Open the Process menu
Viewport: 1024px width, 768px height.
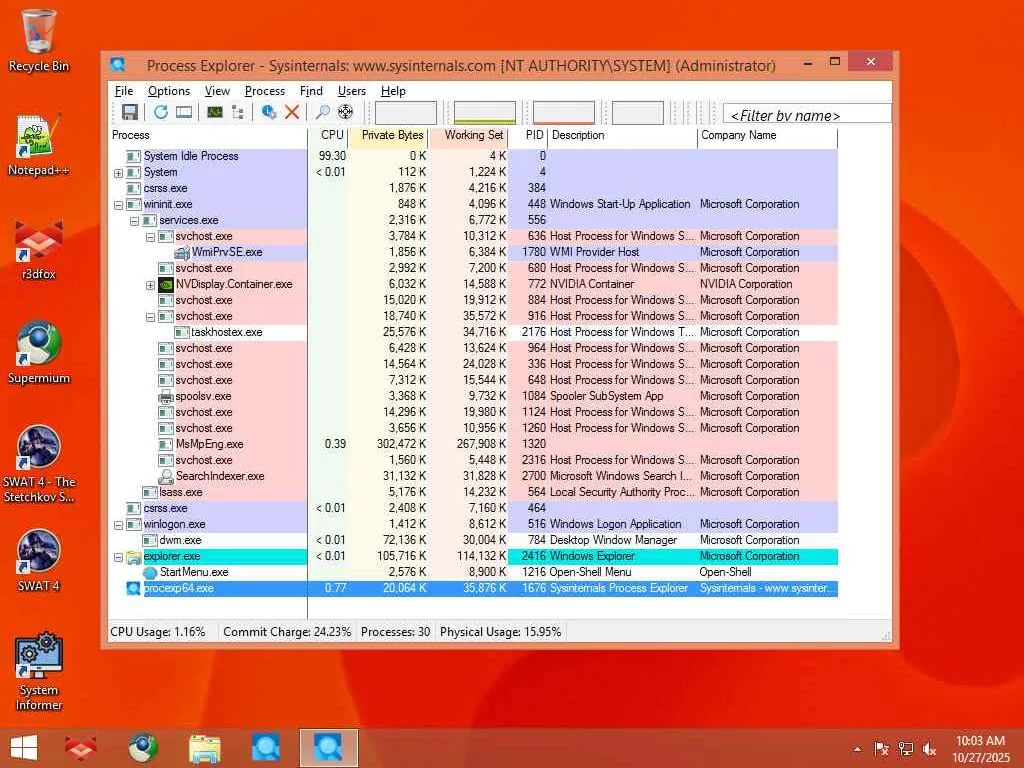pos(264,91)
